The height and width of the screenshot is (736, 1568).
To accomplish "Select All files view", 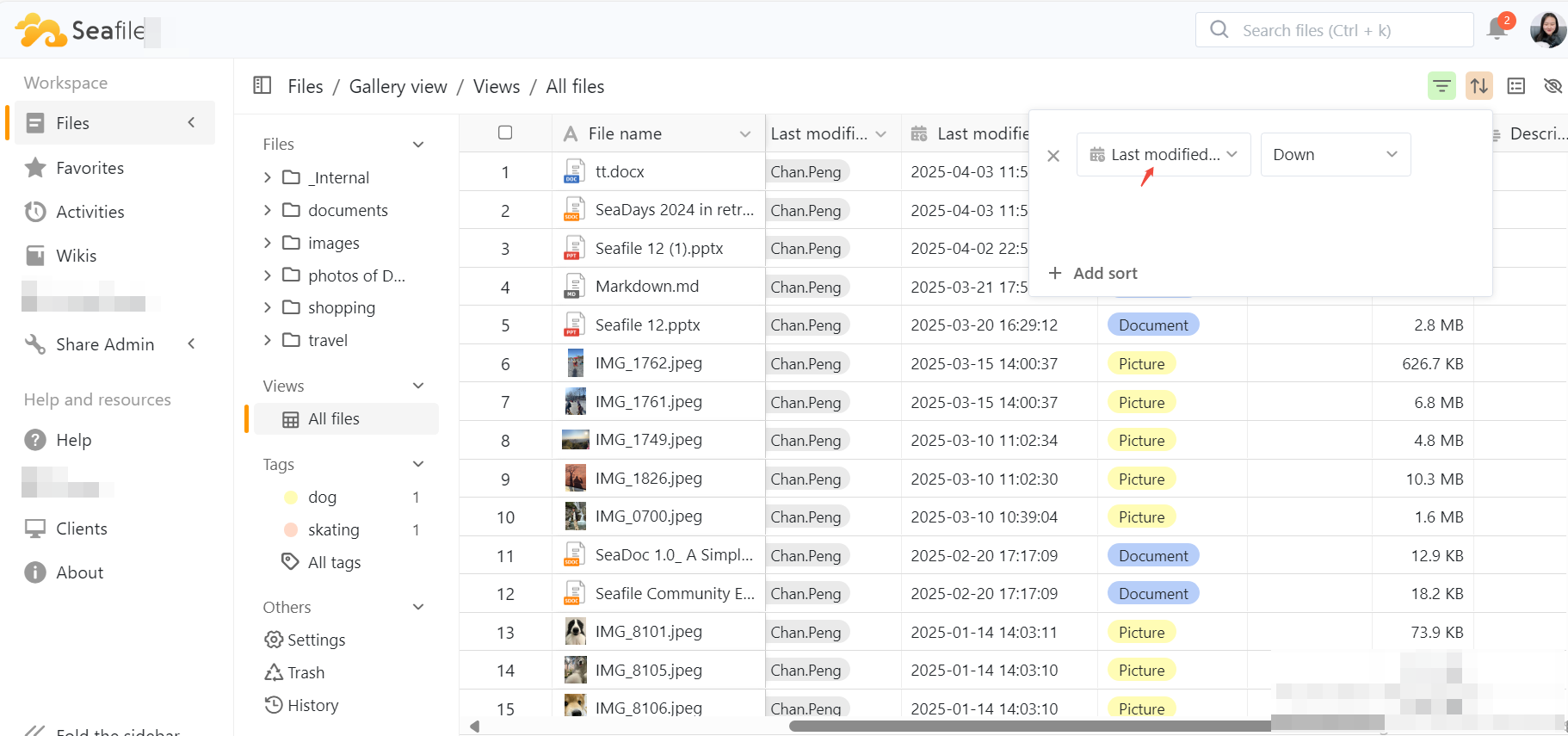I will pyautogui.click(x=334, y=419).
